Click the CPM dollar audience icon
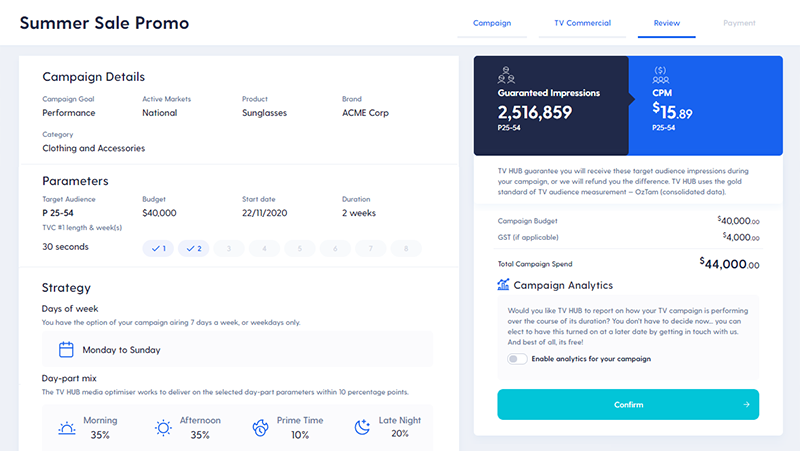800x451 pixels. point(660,76)
